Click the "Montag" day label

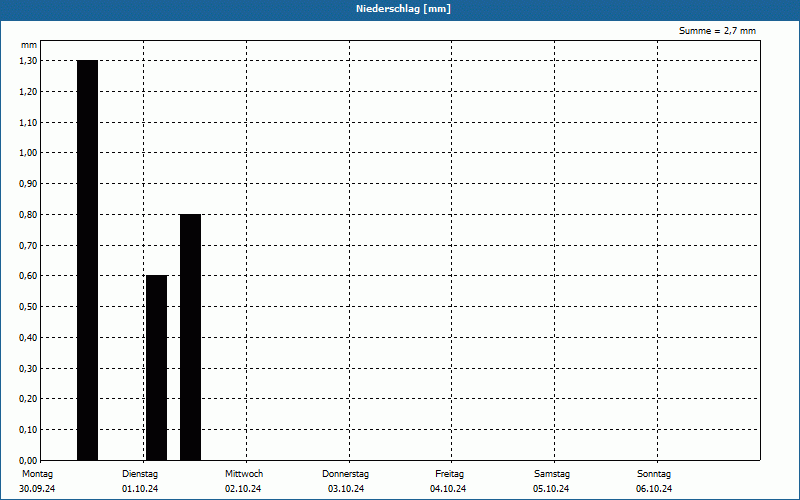tap(37, 474)
